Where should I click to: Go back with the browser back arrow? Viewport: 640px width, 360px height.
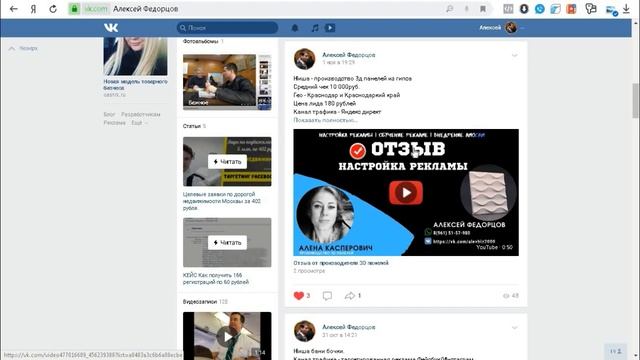(13, 9)
